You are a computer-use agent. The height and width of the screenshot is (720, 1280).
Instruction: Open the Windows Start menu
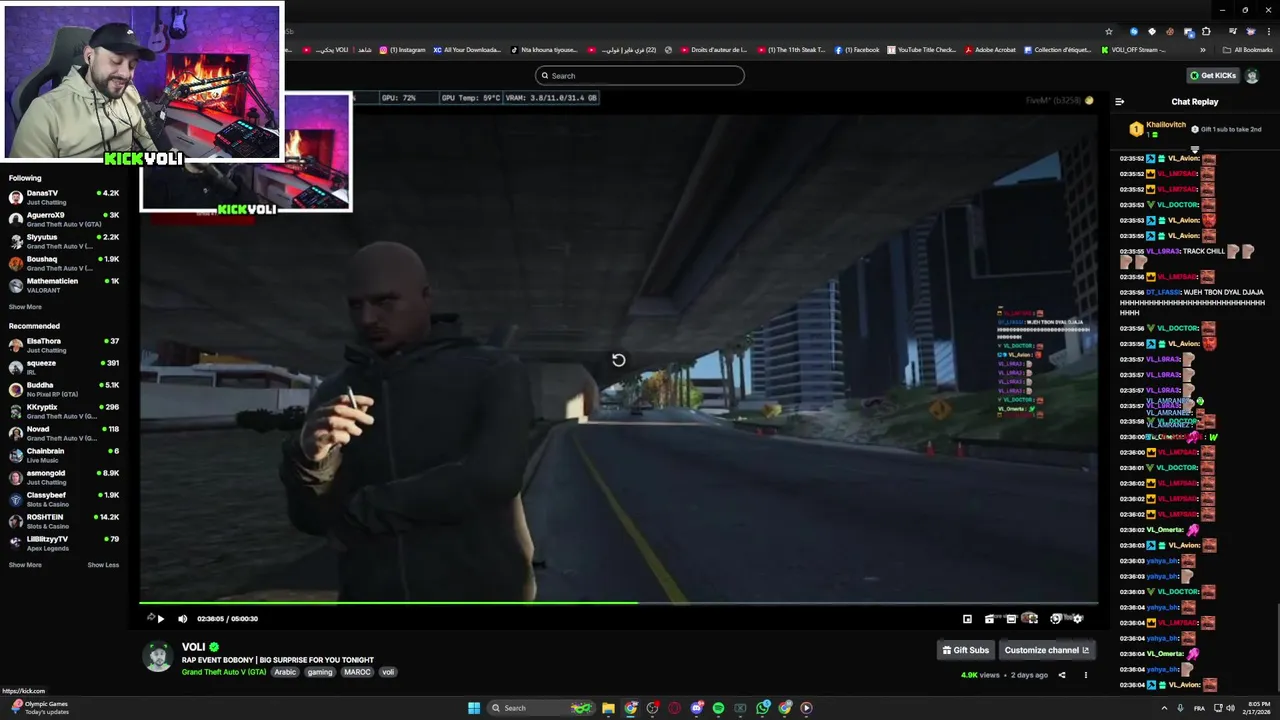tap(474, 708)
